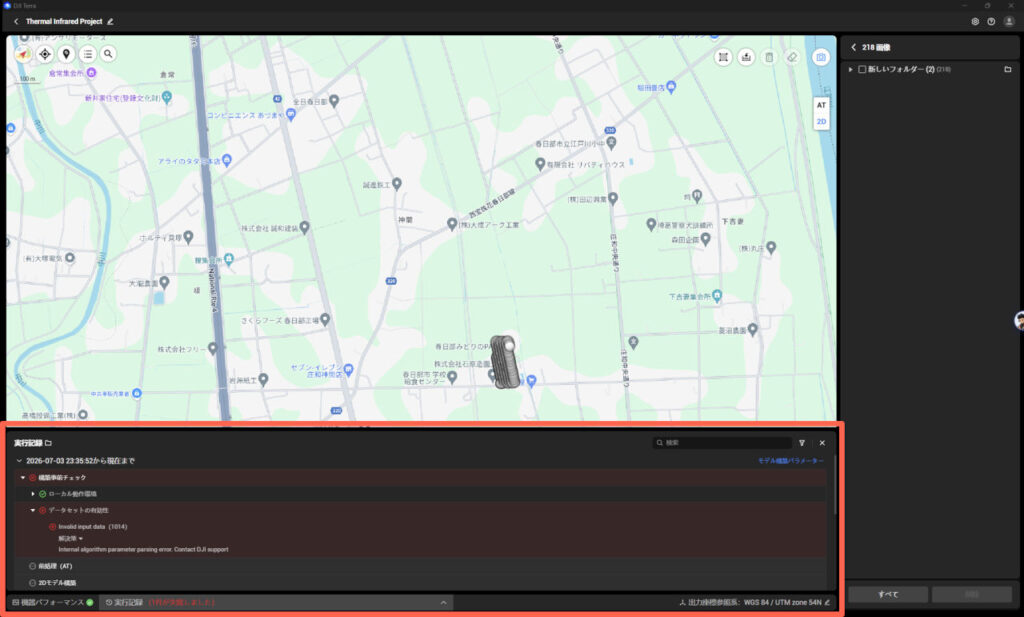Click the trash delete map button

pos(769,57)
